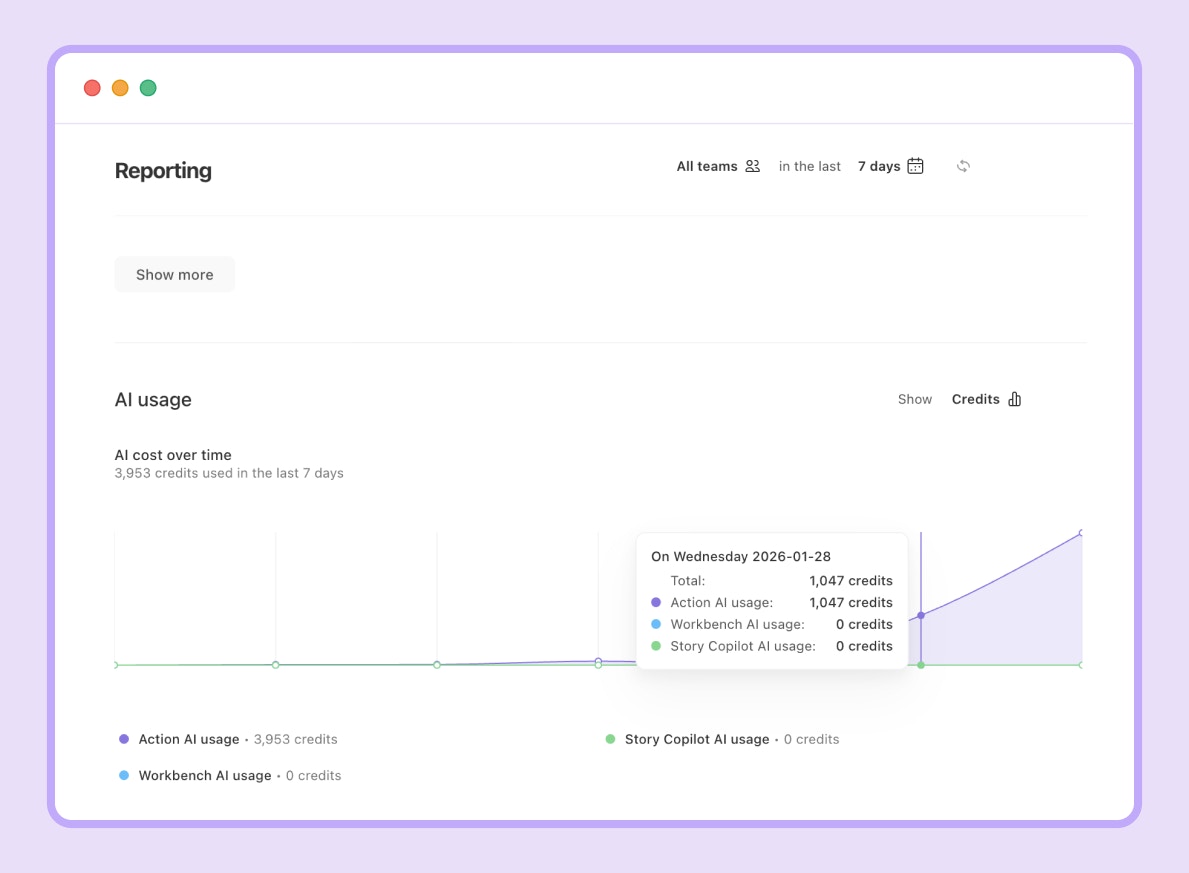
Task: Click the AI cost over time heading
Action: pos(173,455)
